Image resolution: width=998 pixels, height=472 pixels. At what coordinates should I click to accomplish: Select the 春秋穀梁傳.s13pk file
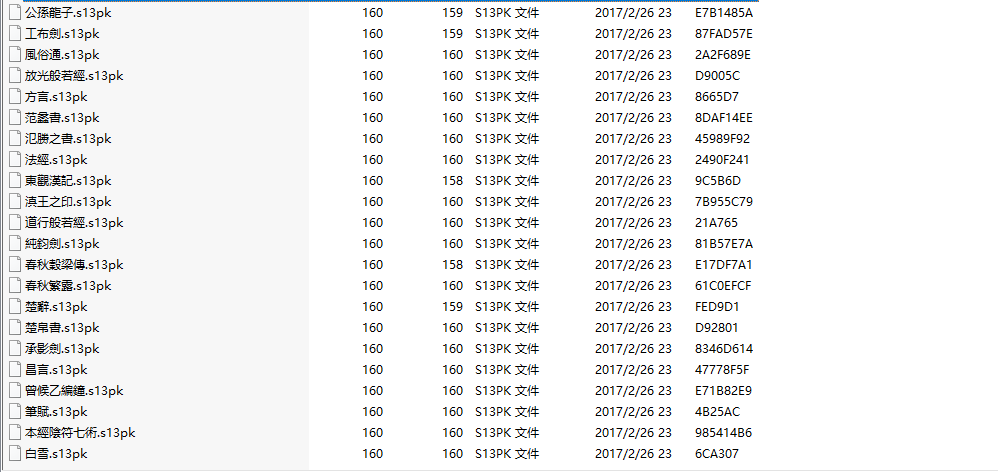click(74, 265)
